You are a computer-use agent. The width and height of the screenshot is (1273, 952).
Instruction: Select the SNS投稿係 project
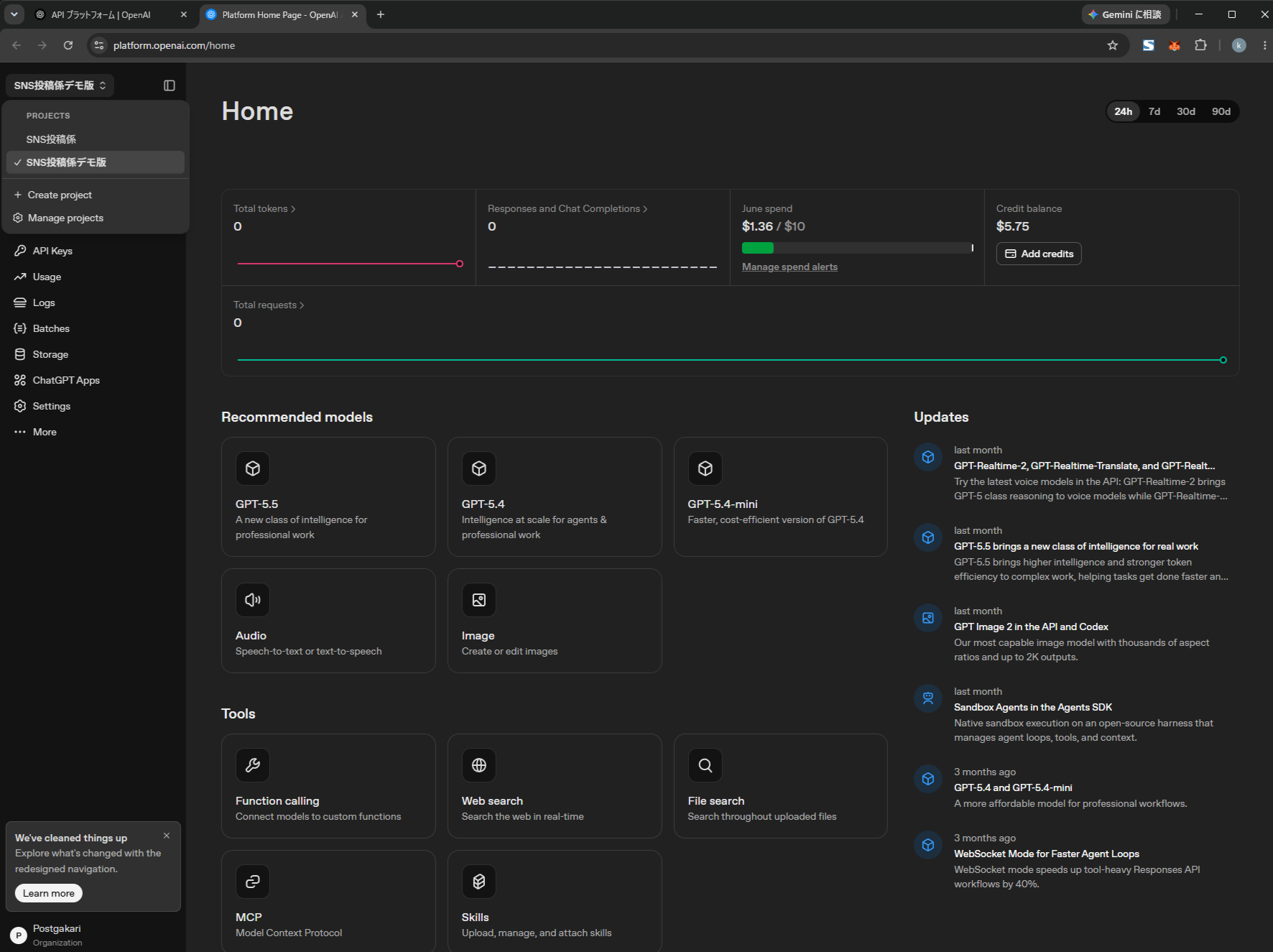pyautogui.click(x=96, y=139)
